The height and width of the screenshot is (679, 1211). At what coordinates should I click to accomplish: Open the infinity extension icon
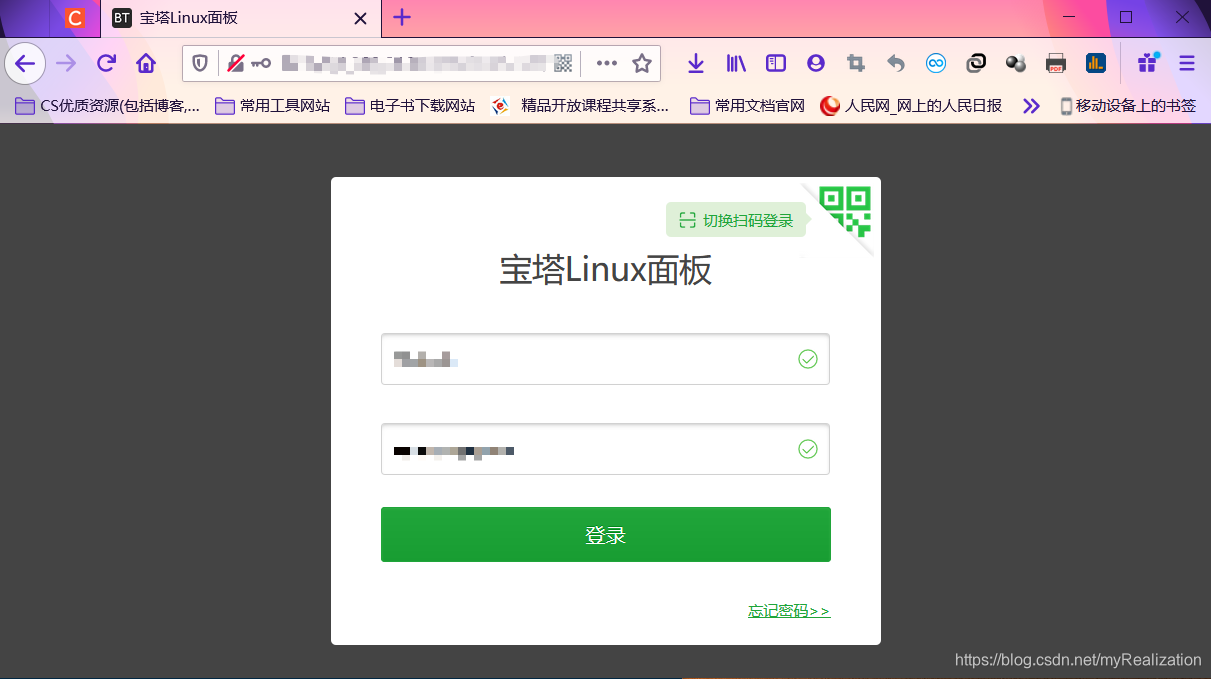click(x=936, y=64)
